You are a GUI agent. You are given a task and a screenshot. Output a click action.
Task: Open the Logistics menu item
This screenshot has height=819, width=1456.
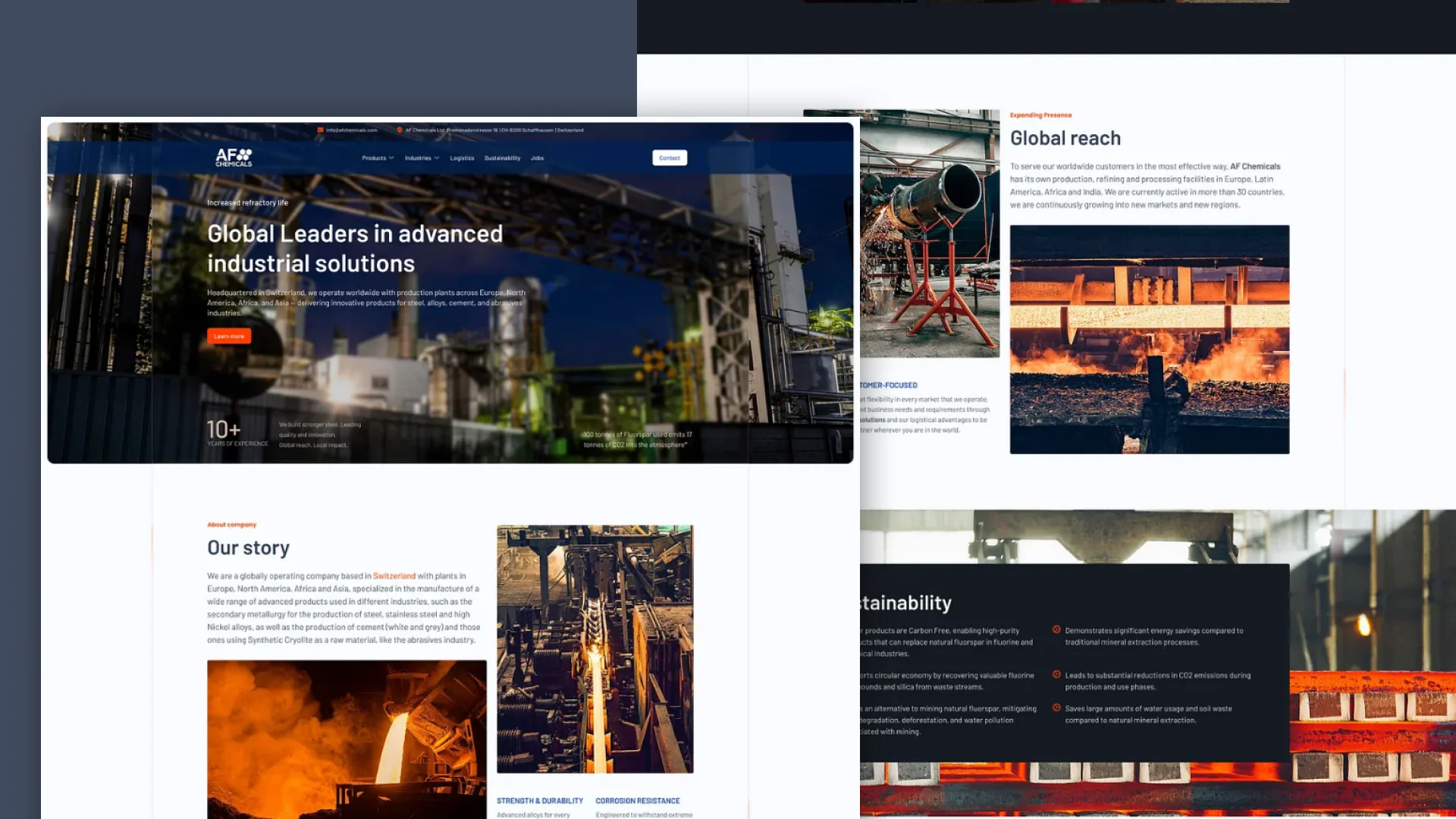[x=462, y=158]
